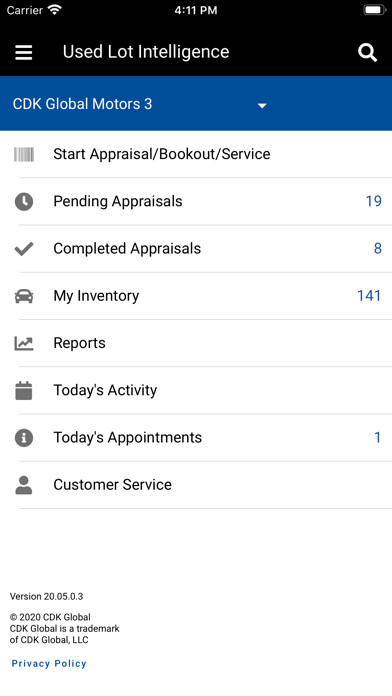The image size is (392, 696).
Task: Tap the checkmark icon for Completed Appraisals
Action: (24, 249)
